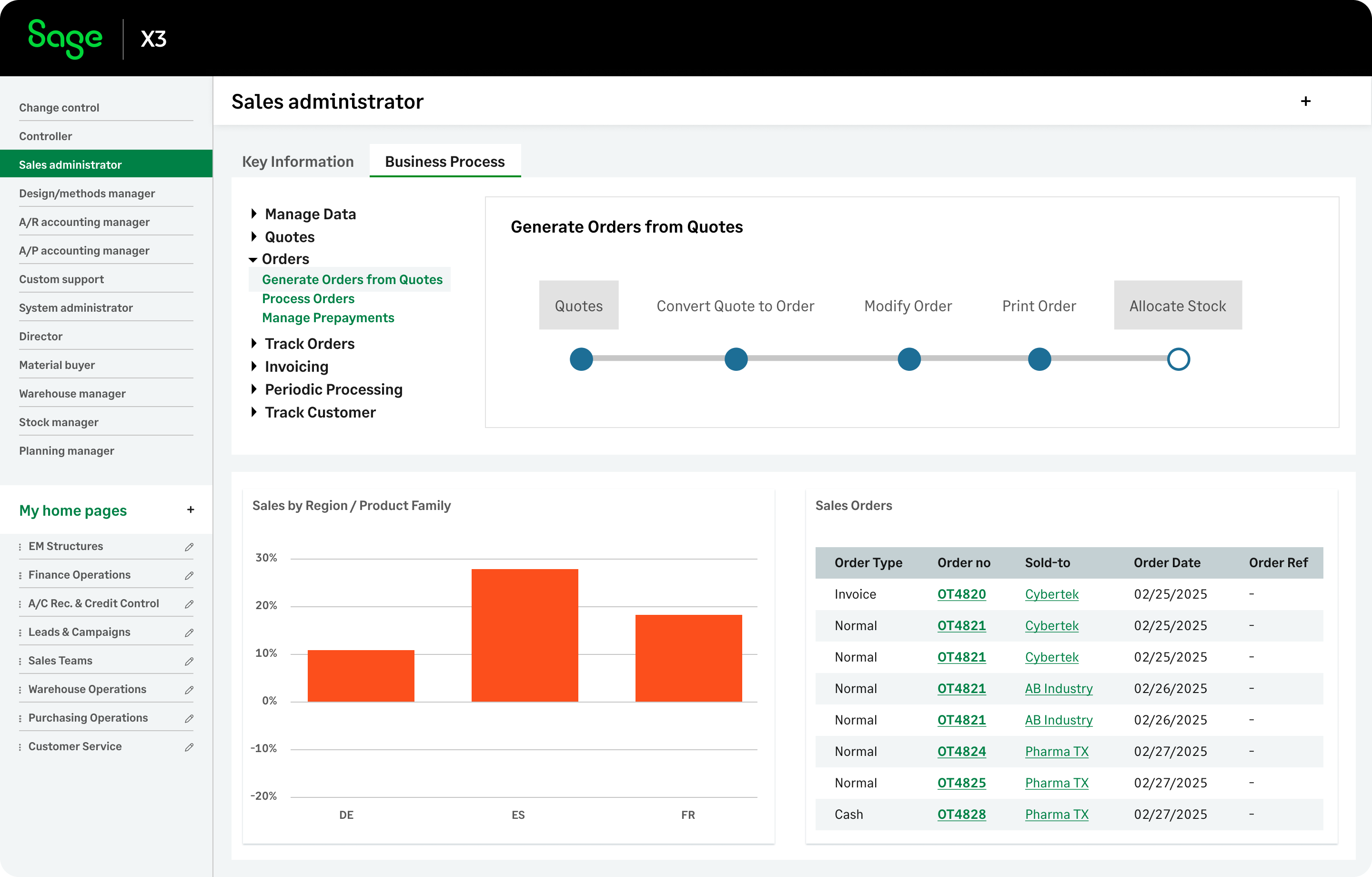Open order OT4824 link
The width and height of the screenshot is (1372, 877).
pyautogui.click(x=962, y=752)
